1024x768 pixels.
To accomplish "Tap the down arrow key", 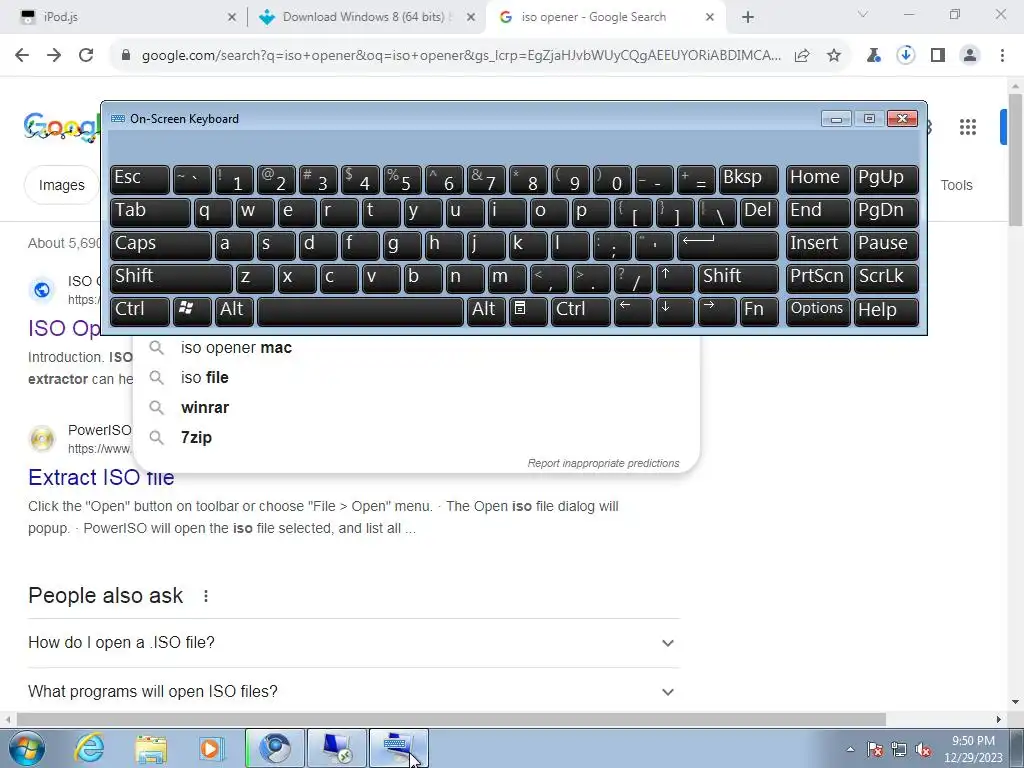I will (675, 311).
